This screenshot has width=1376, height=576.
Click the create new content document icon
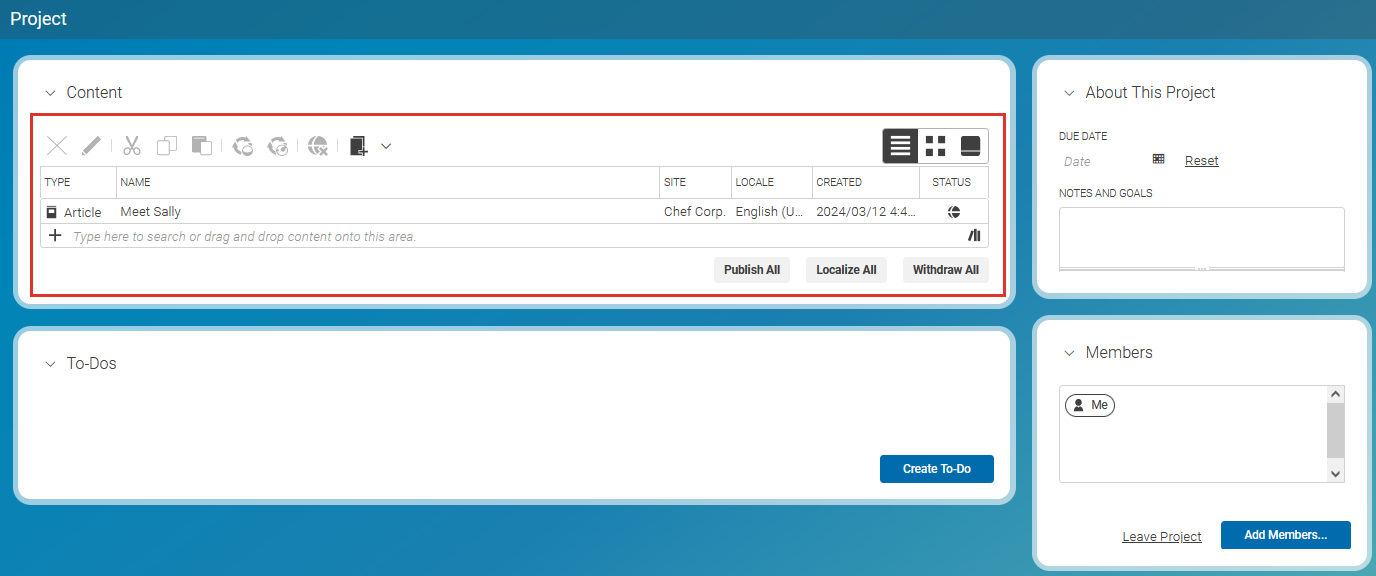click(x=359, y=146)
